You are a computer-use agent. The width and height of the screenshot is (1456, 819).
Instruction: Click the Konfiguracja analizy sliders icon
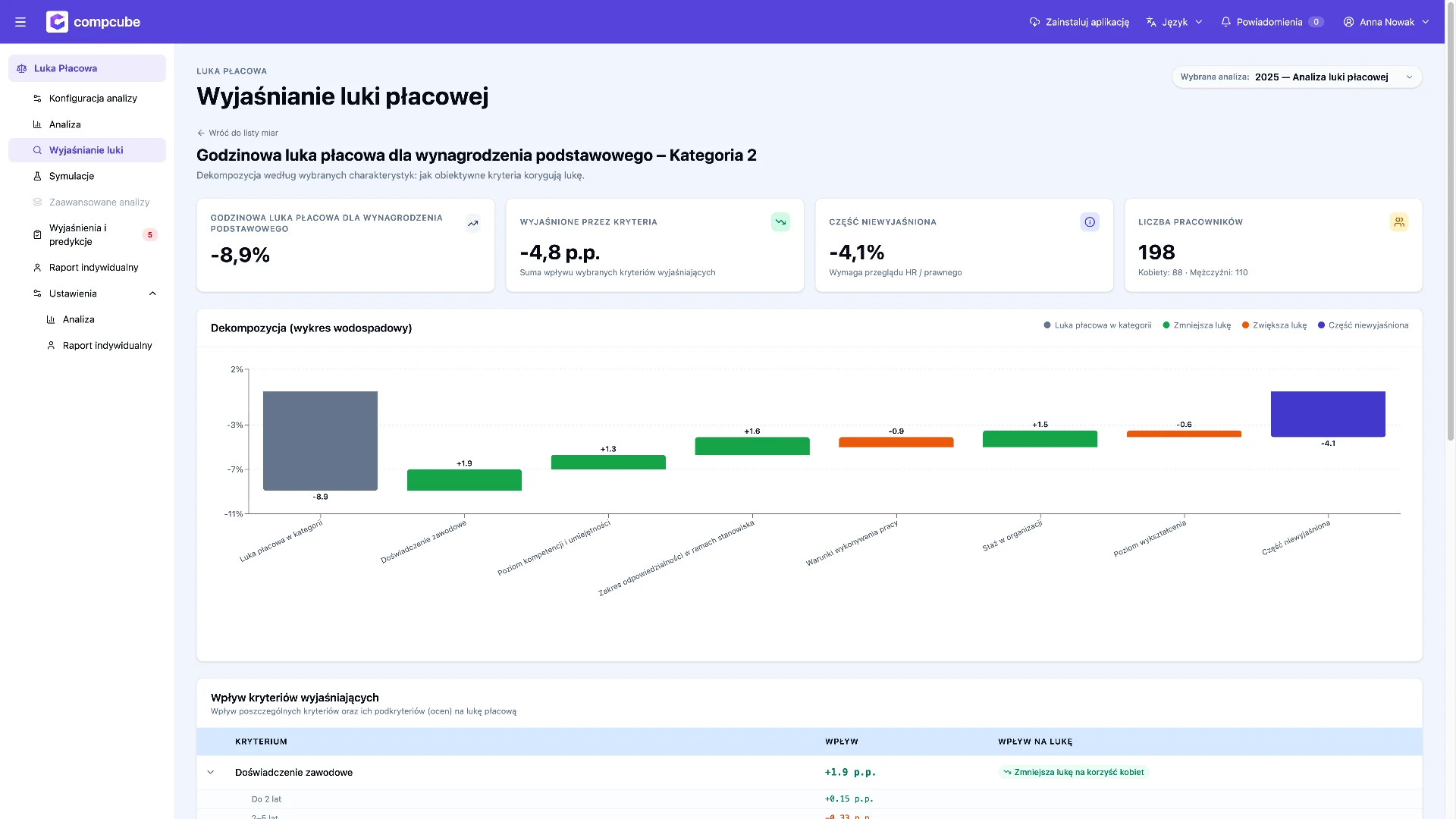tap(37, 99)
